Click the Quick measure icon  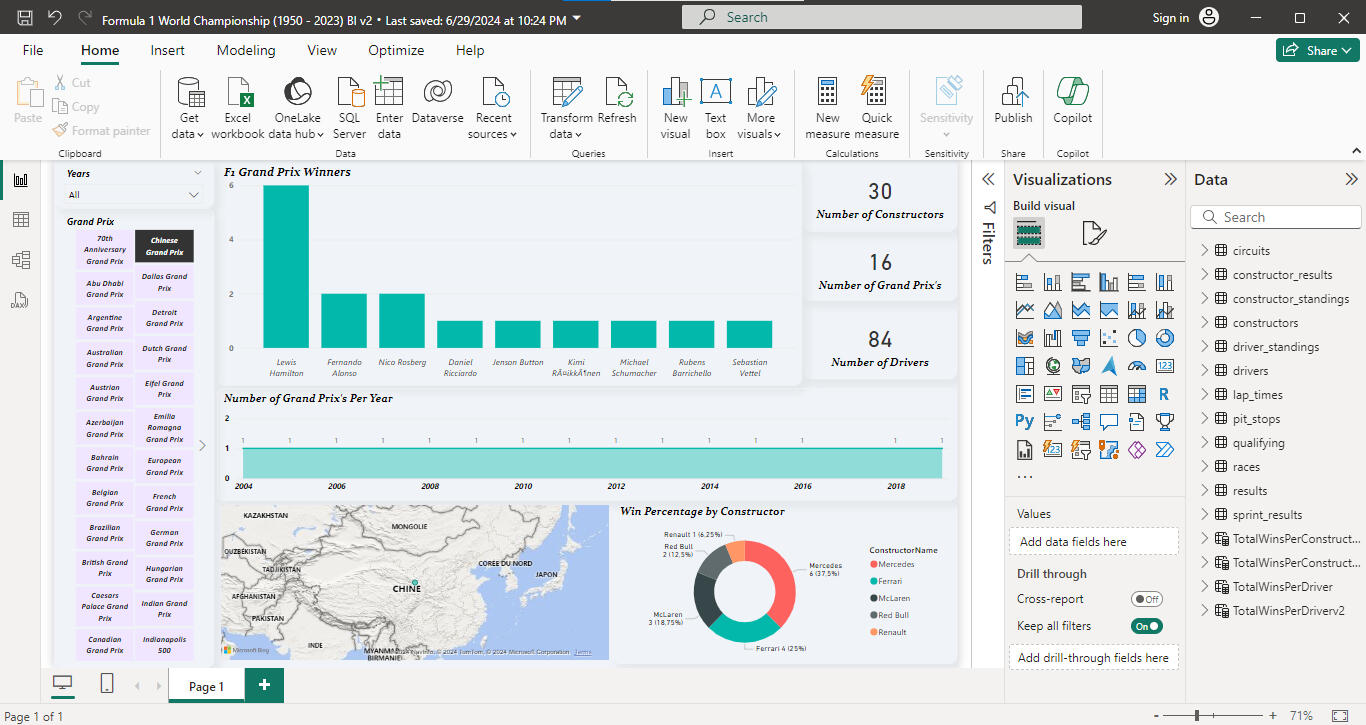877,93
